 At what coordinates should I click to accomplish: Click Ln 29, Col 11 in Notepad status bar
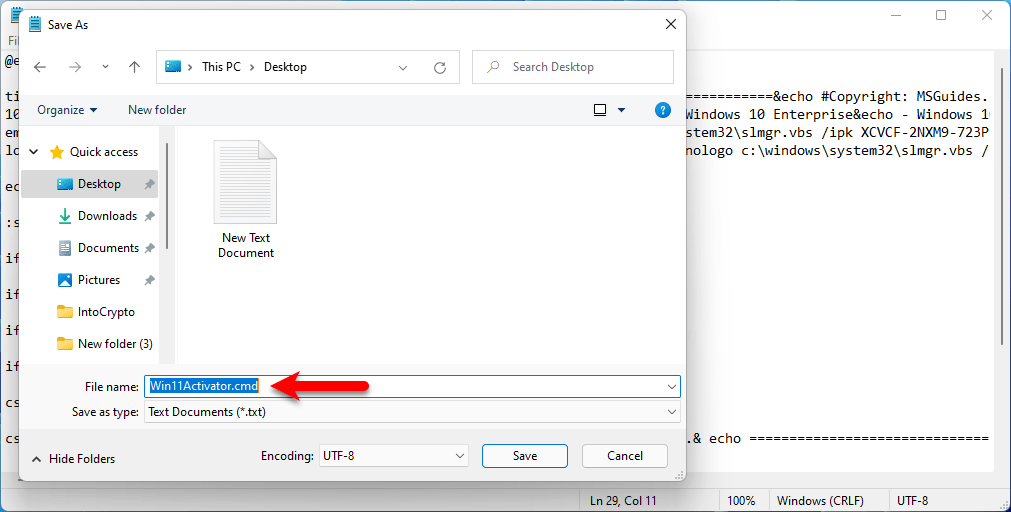click(623, 501)
